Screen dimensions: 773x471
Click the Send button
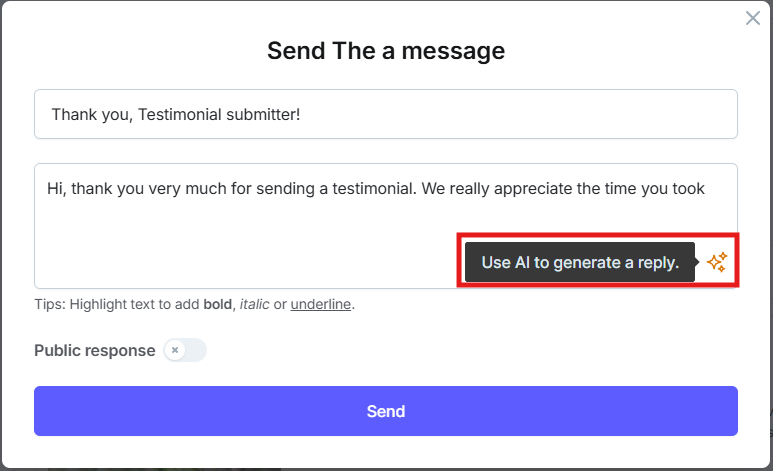(386, 411)
